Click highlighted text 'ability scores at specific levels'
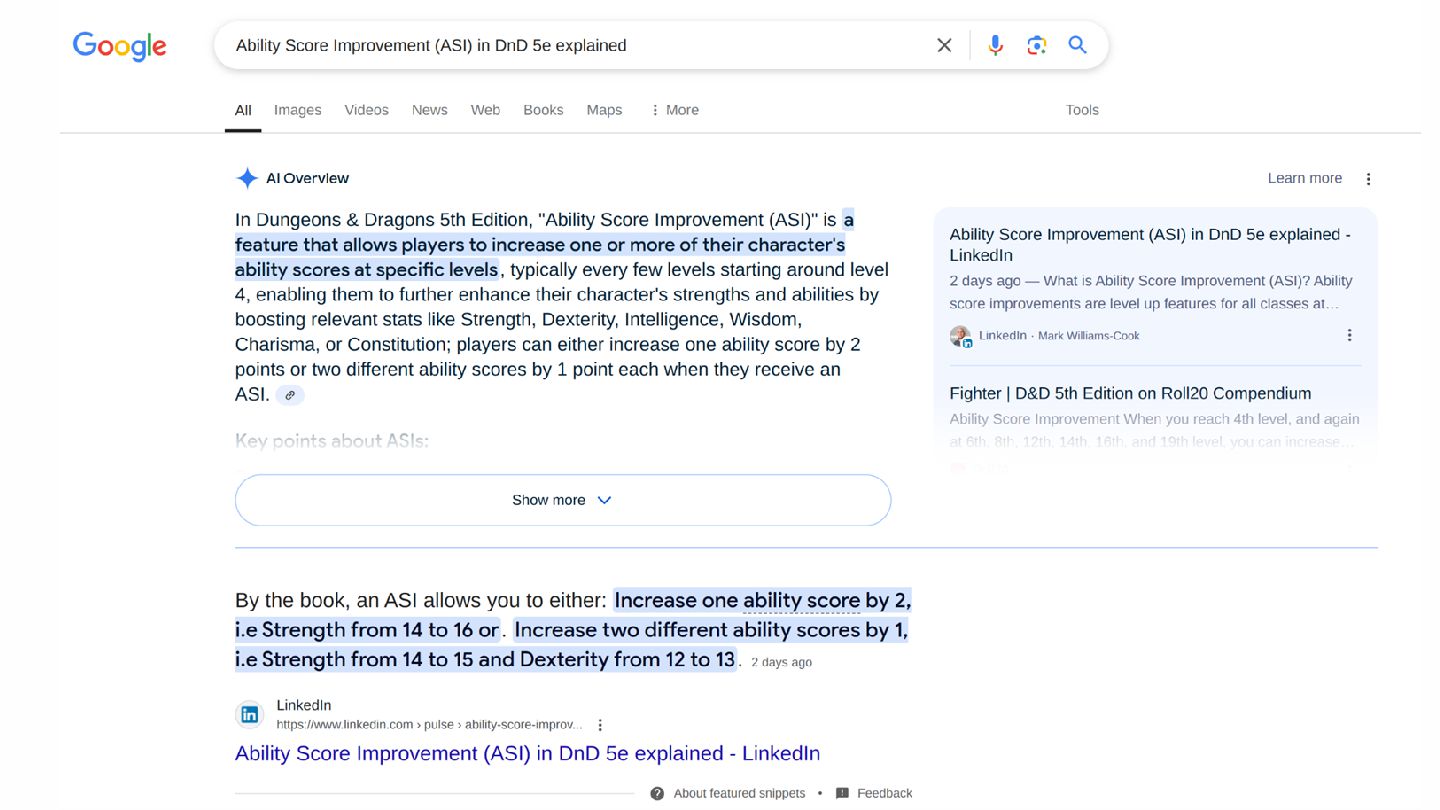The height and width of the screenshot is (810, 1440). (366, 269)
